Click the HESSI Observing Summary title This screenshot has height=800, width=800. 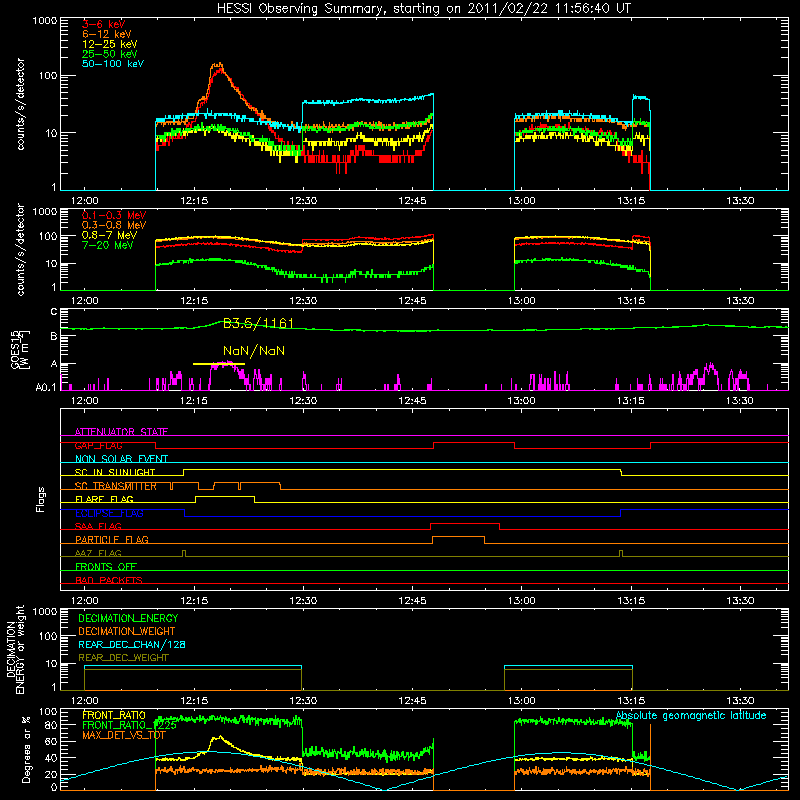(x=423, y=9)
